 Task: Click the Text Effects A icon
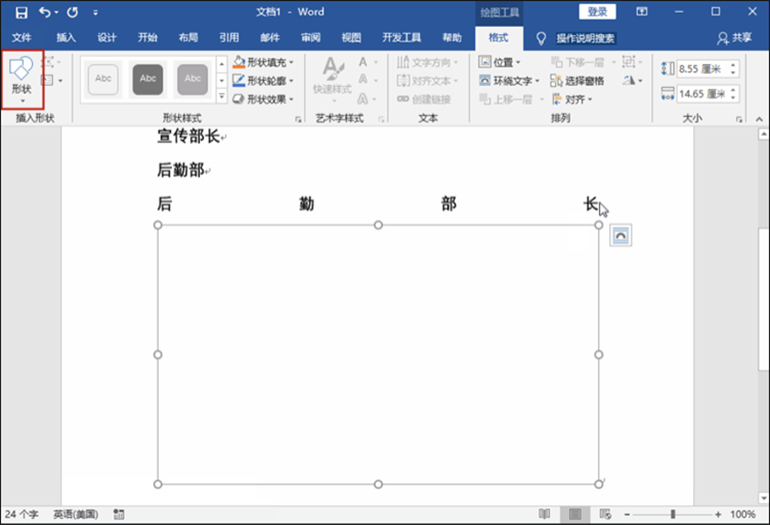pyautogui.click(x=363, y=99)
